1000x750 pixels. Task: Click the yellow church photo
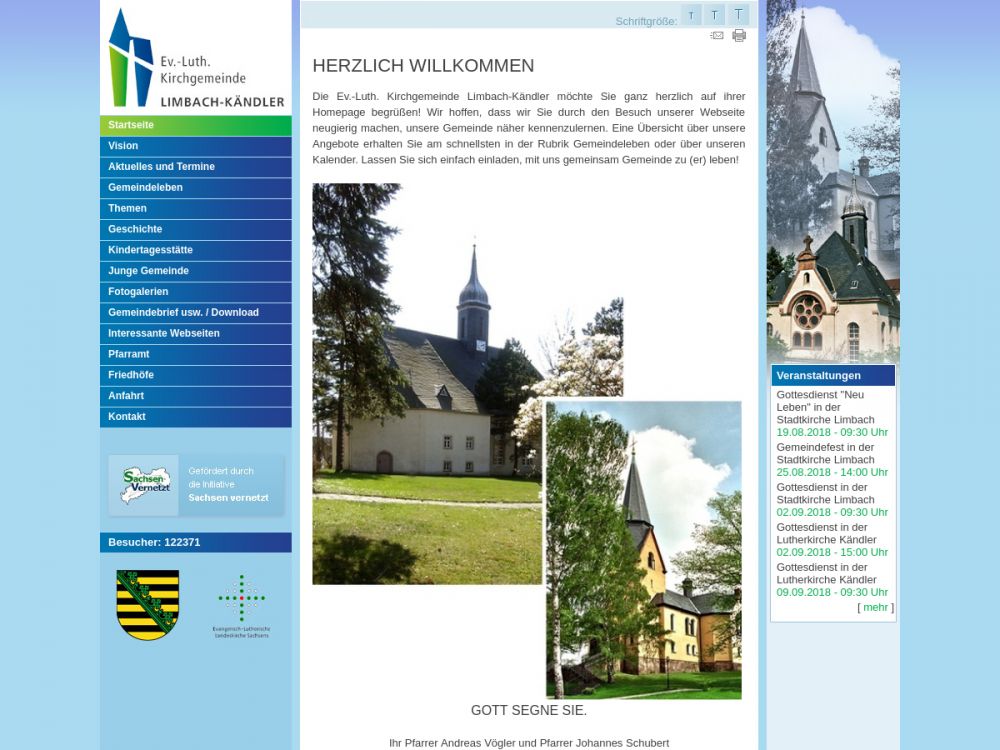coord(644,550)
